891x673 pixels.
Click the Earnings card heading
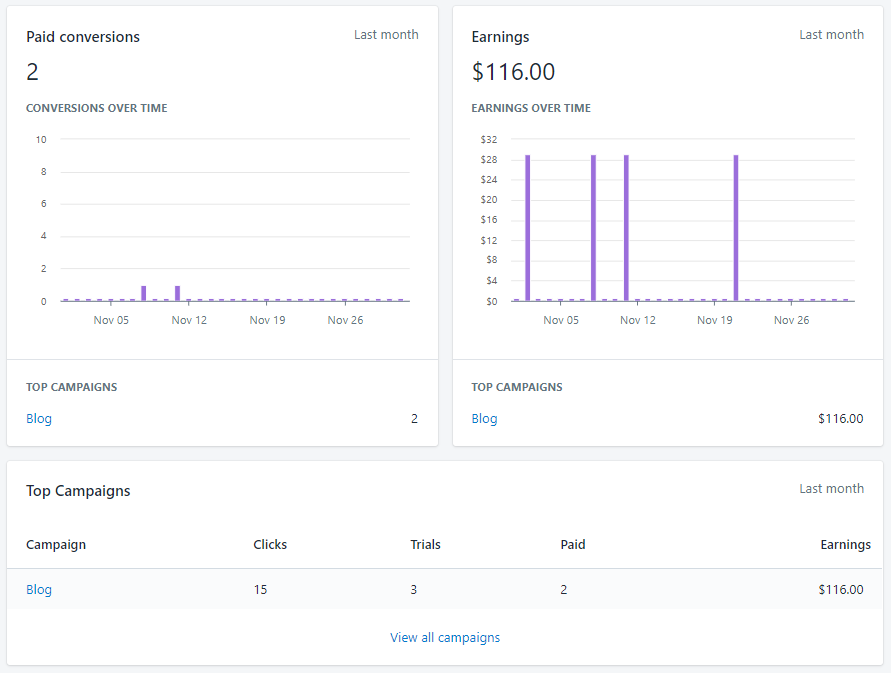(500, 37)
